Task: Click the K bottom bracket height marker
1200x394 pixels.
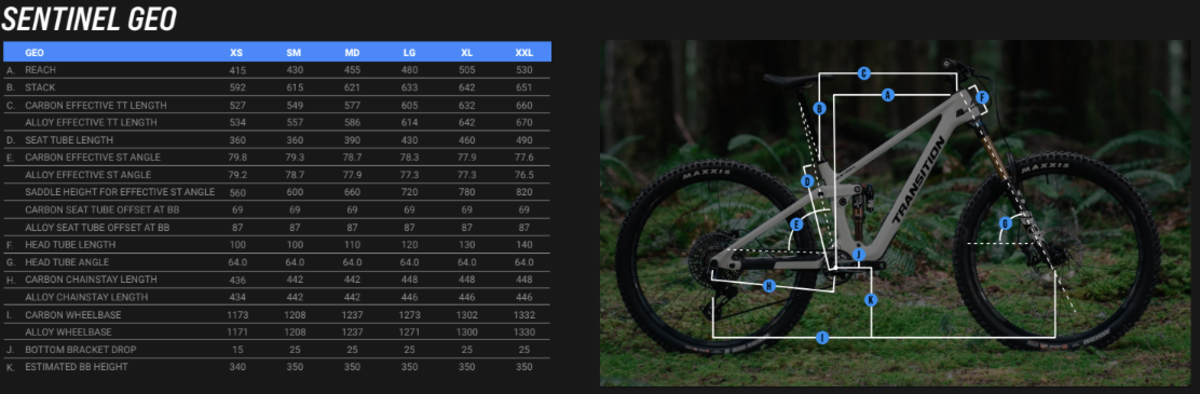Action: point(870,299)
